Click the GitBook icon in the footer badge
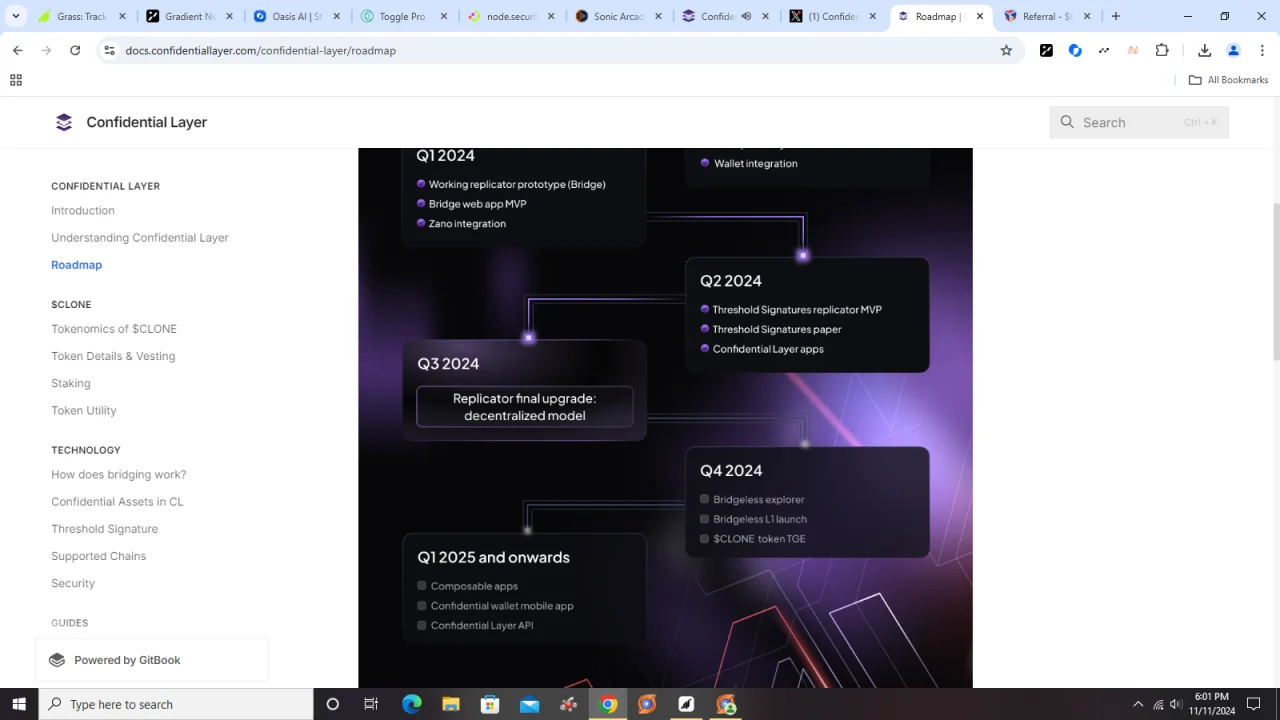 coord(57,660)
